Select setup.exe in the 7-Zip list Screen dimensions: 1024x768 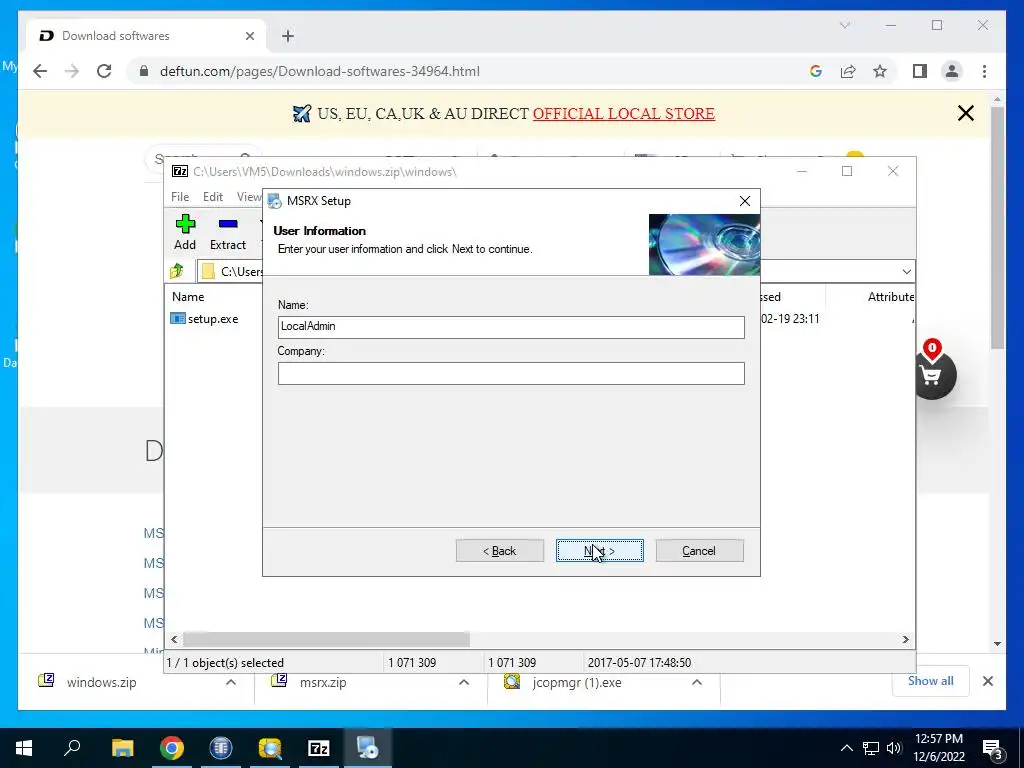point(205,319)
